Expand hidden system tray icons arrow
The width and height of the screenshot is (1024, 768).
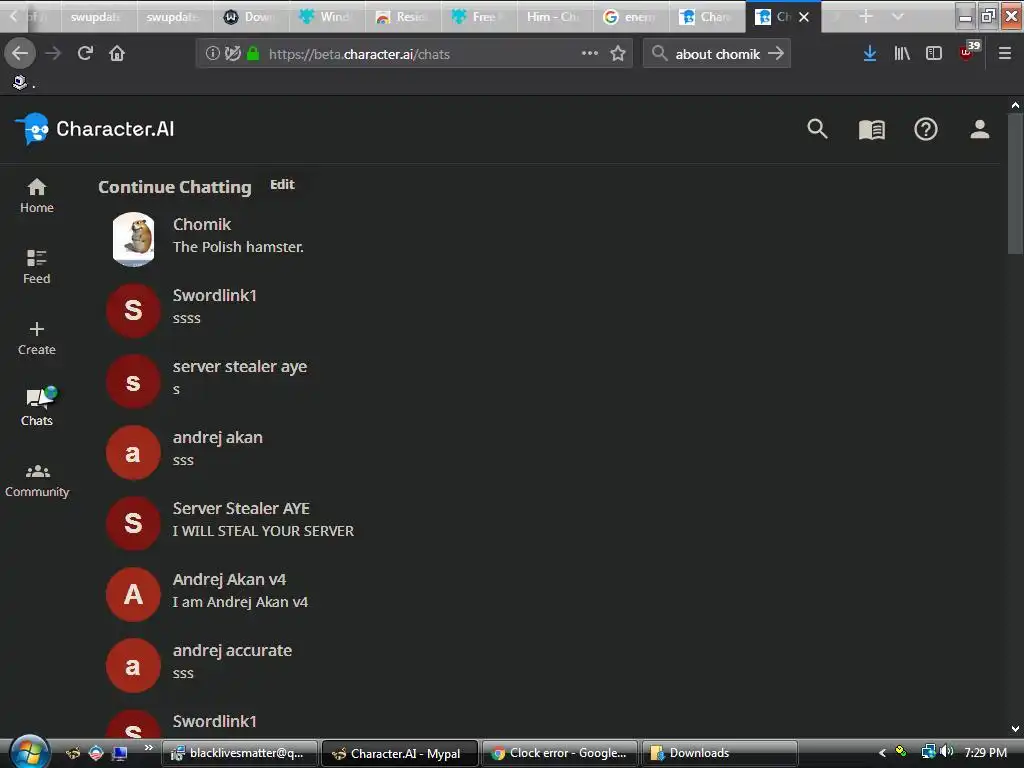point(882,753)
